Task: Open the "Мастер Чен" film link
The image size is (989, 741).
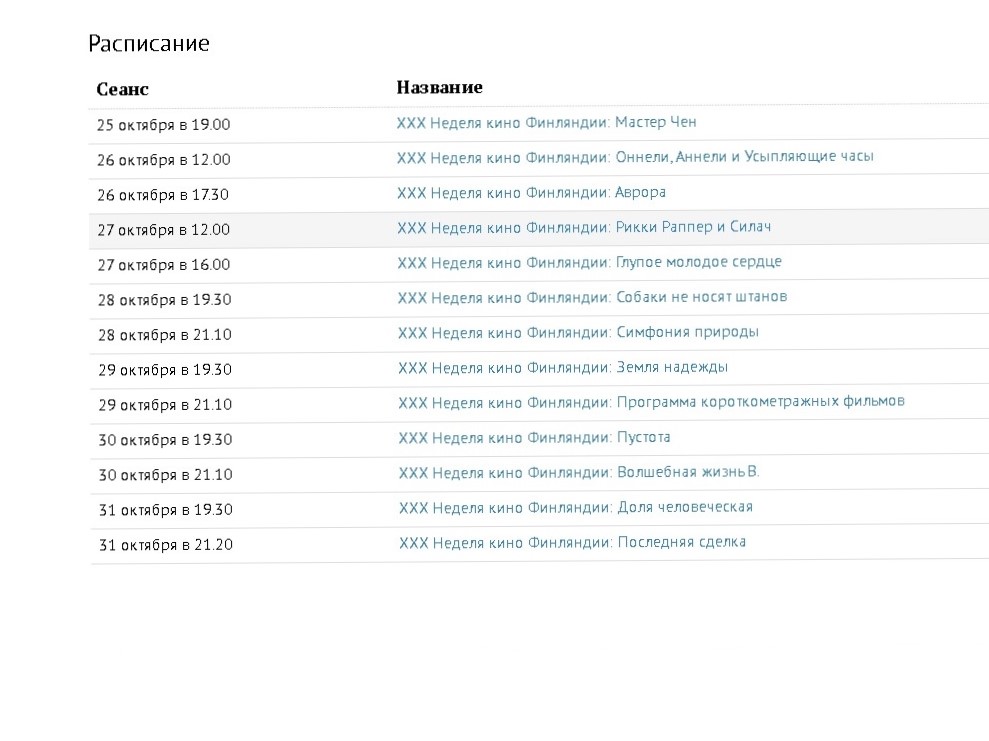Action: click(546, 123)
